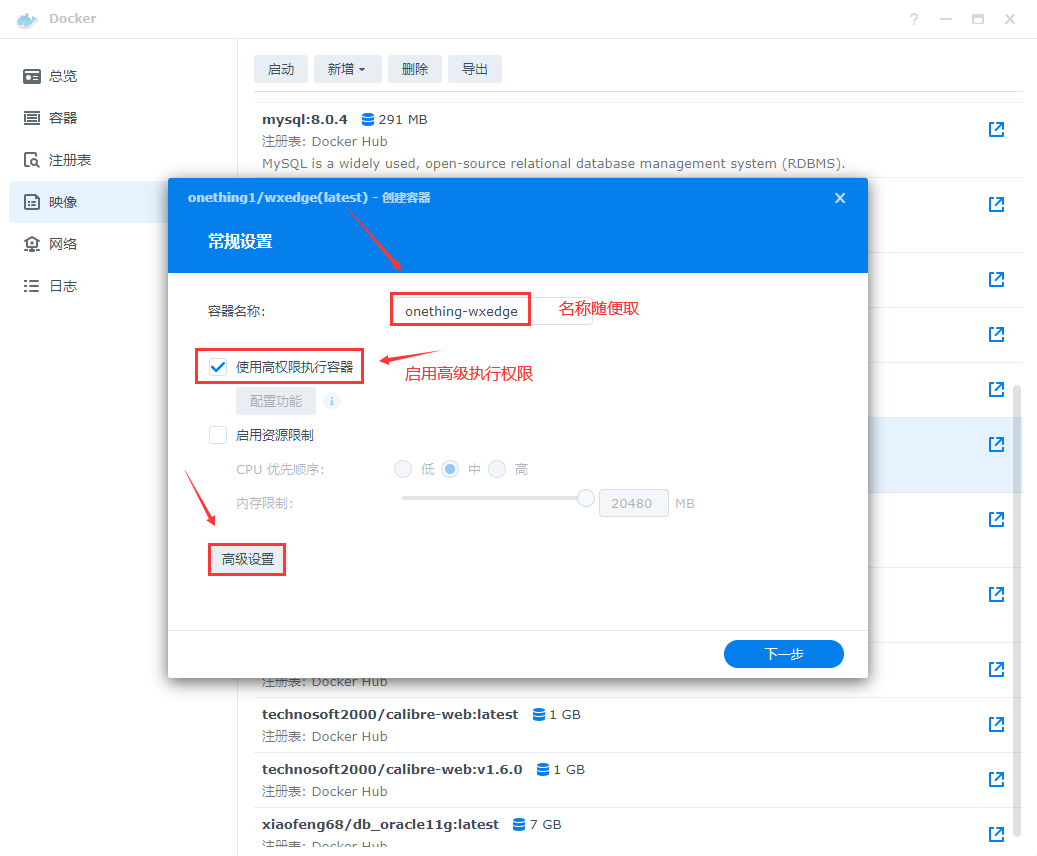Maximize the Docker window
Screen dimensions: 1037x856
tap(977, 19)
